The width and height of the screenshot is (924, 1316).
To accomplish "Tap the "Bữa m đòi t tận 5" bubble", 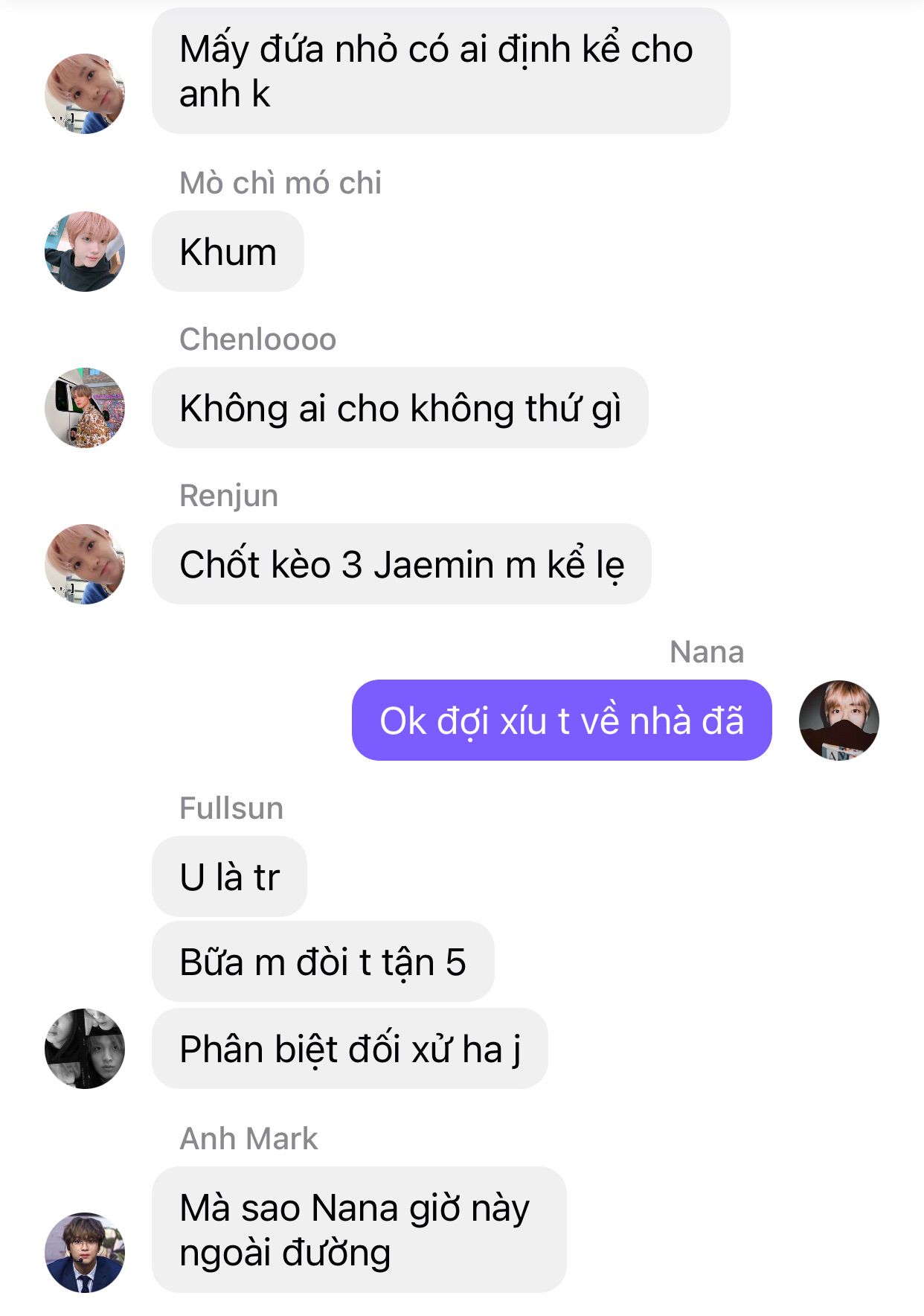I will point(323,962).
